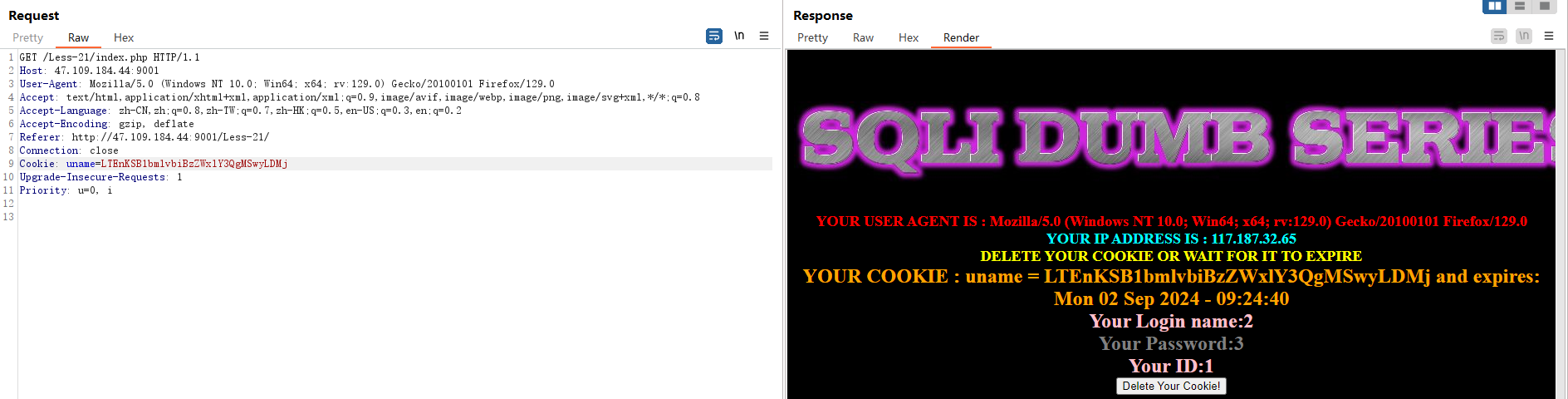
Task: Open the Request panel hamburger menu
Action: click(x=764, y=36)
